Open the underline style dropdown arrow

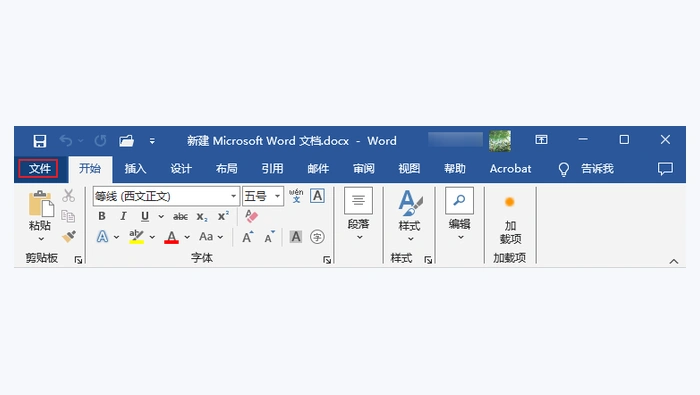(161, 216)
